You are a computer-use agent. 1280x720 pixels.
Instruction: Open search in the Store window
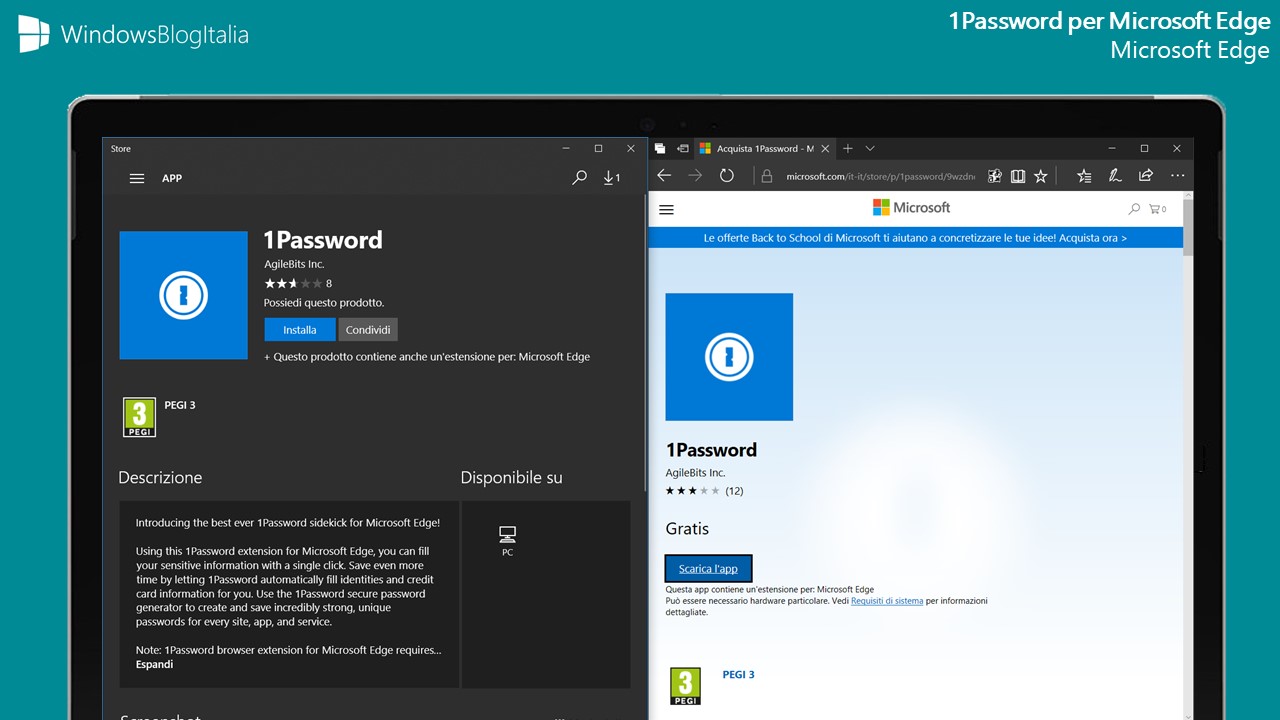pos(579,178)
